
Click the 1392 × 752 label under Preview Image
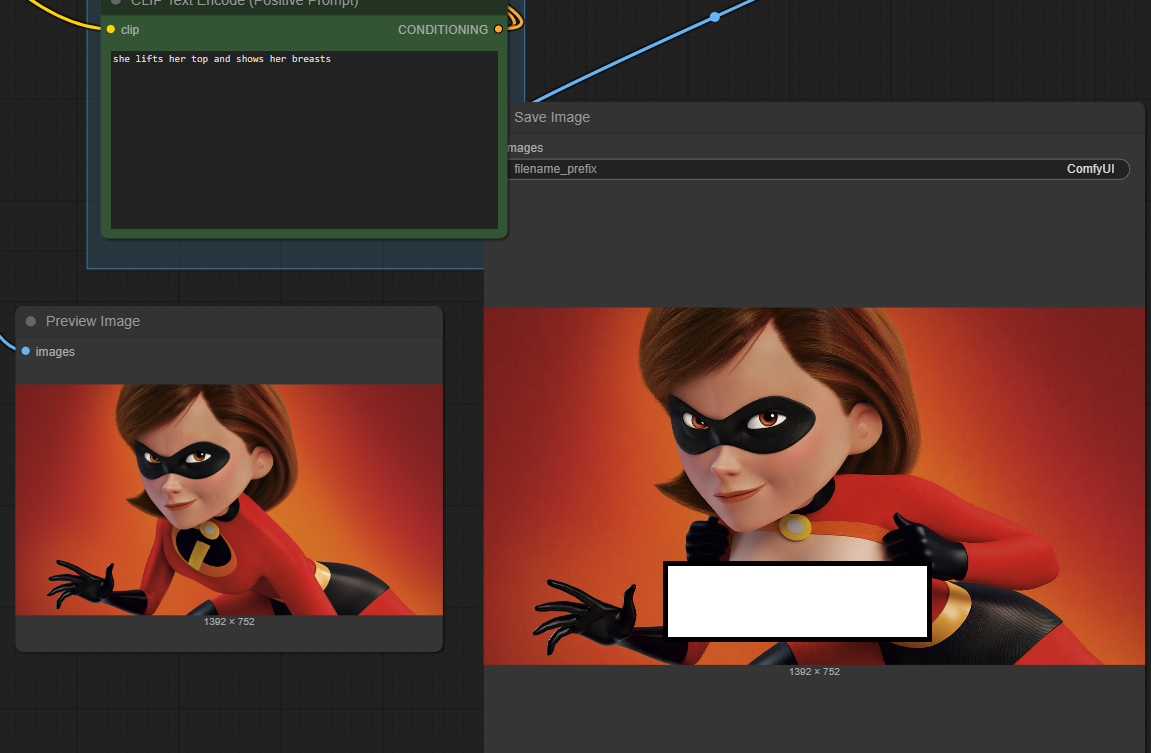(x=229, y=622)
